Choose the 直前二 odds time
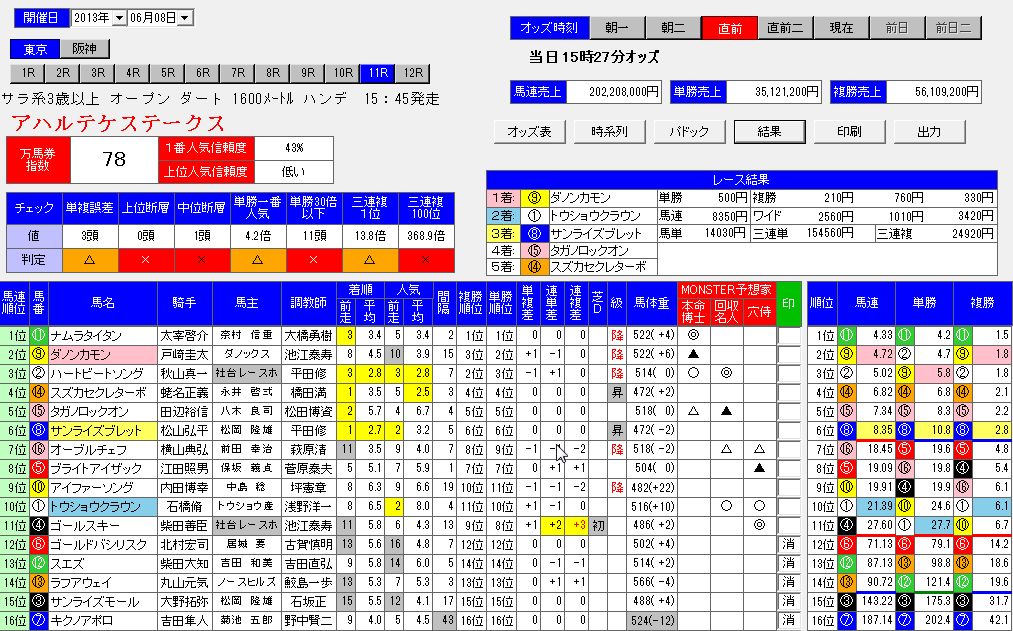1013x631 pixels. (785, 28)
